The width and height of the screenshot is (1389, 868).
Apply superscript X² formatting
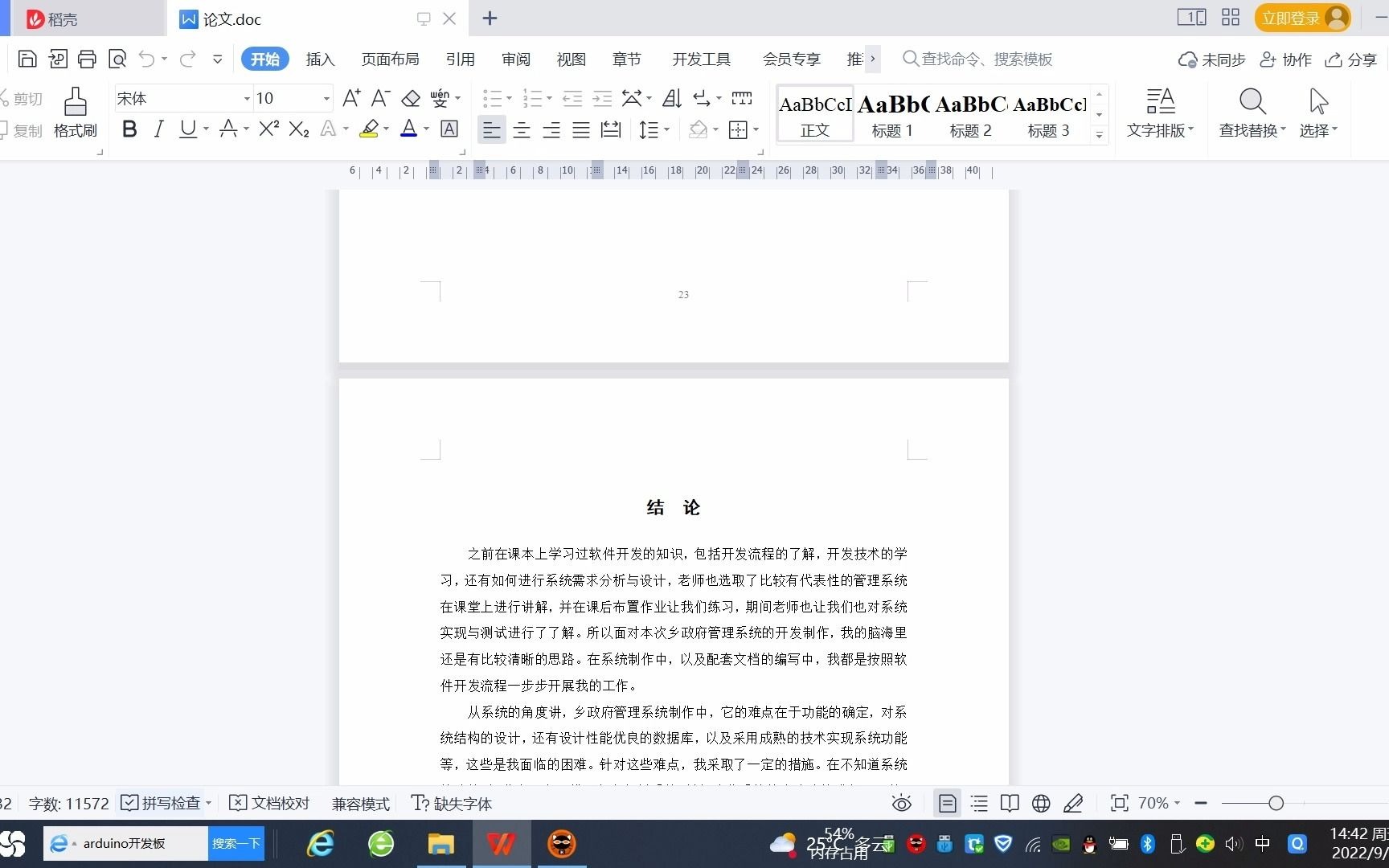click(x=269, y=129)
